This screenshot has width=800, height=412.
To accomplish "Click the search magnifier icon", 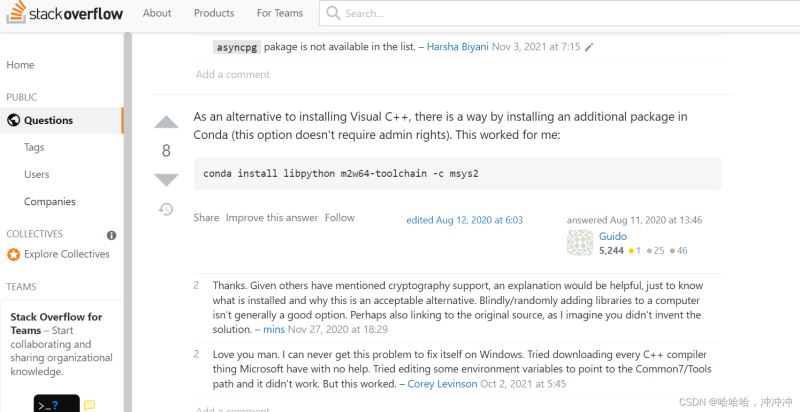I will (x=334, y=14).
